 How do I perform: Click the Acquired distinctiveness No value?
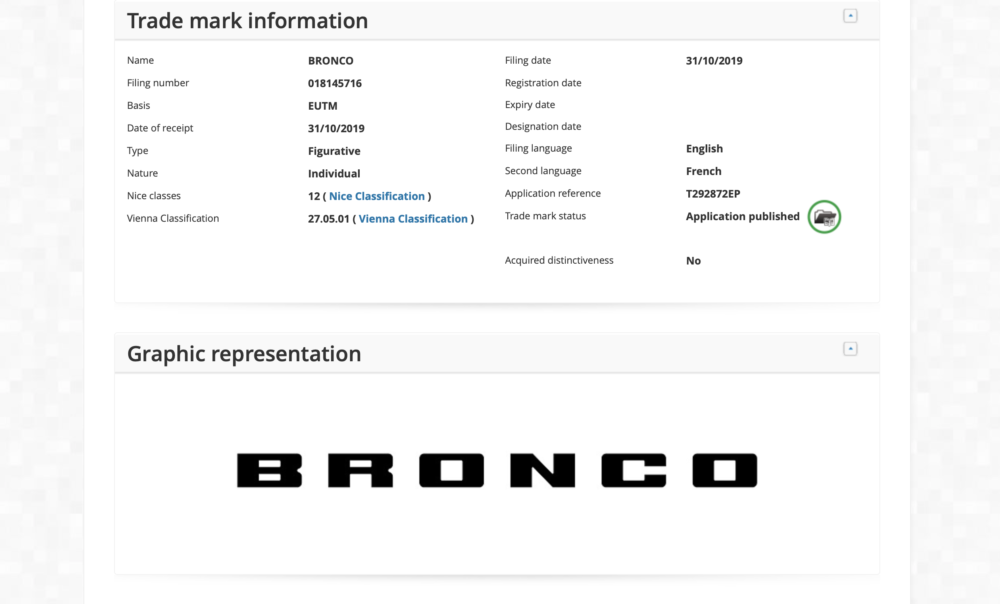coord(693,261)
